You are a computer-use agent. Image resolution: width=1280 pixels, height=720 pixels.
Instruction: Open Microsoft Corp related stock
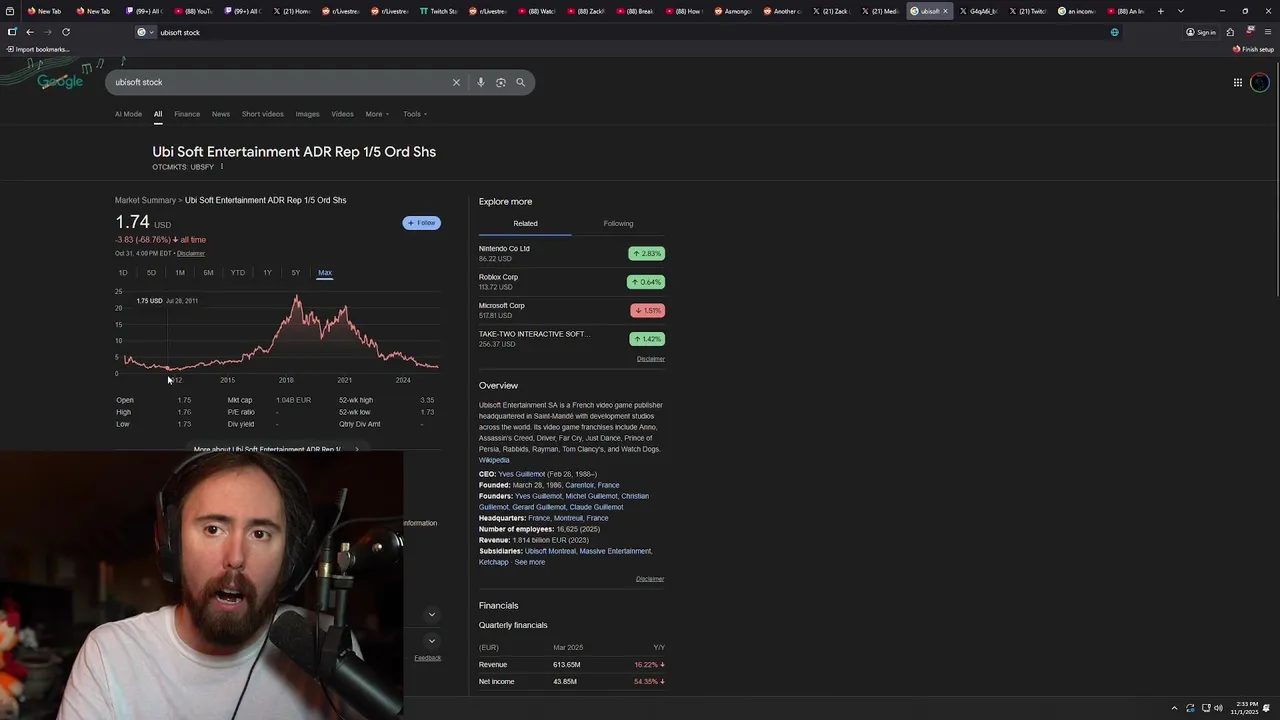pyautogui.click(x=572, y=310)
